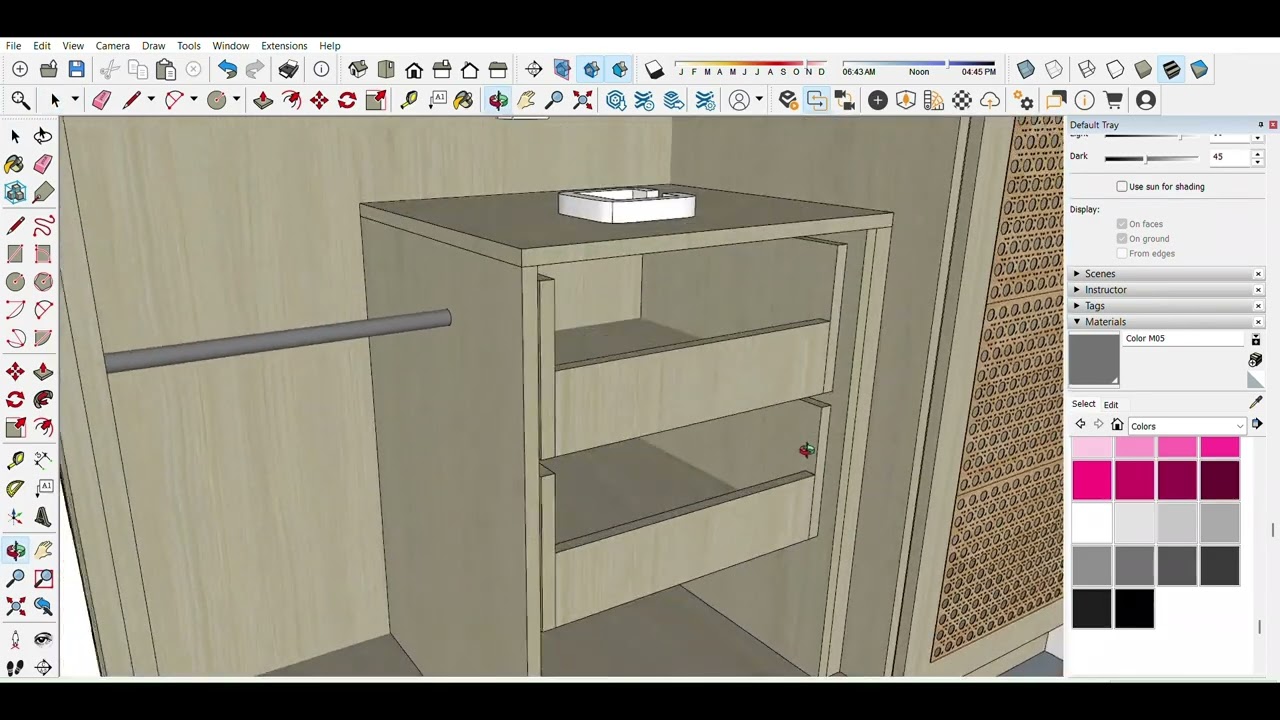This screenshot has height=720, width=1280.
Task: Click the materials Home (In Model) button
Action: coord(1117,425)
